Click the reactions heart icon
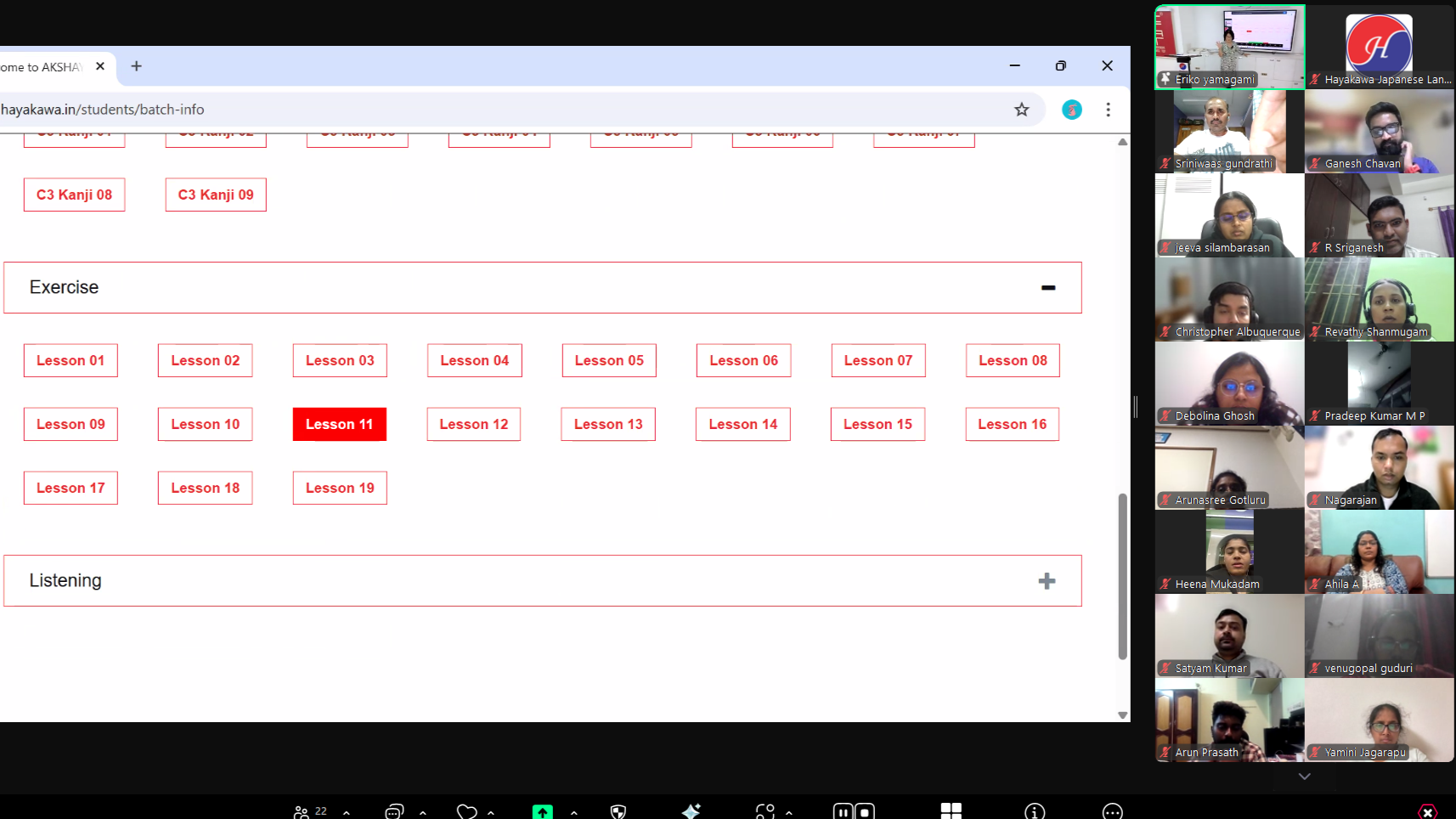This screenshot has width=1456, height=819. click(x=466, y=812)
